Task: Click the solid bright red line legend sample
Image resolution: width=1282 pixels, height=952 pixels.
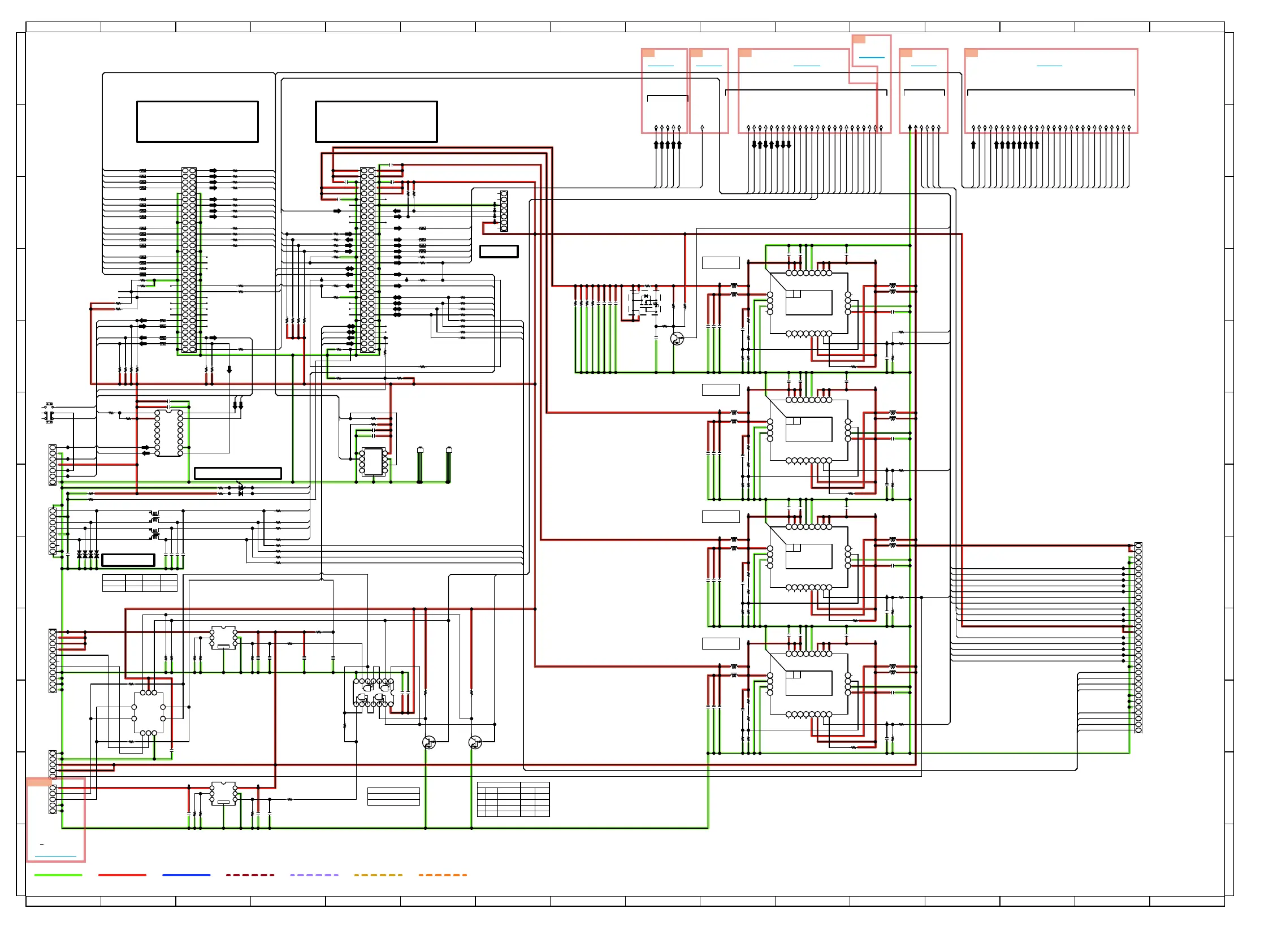Action: [122, 875]
